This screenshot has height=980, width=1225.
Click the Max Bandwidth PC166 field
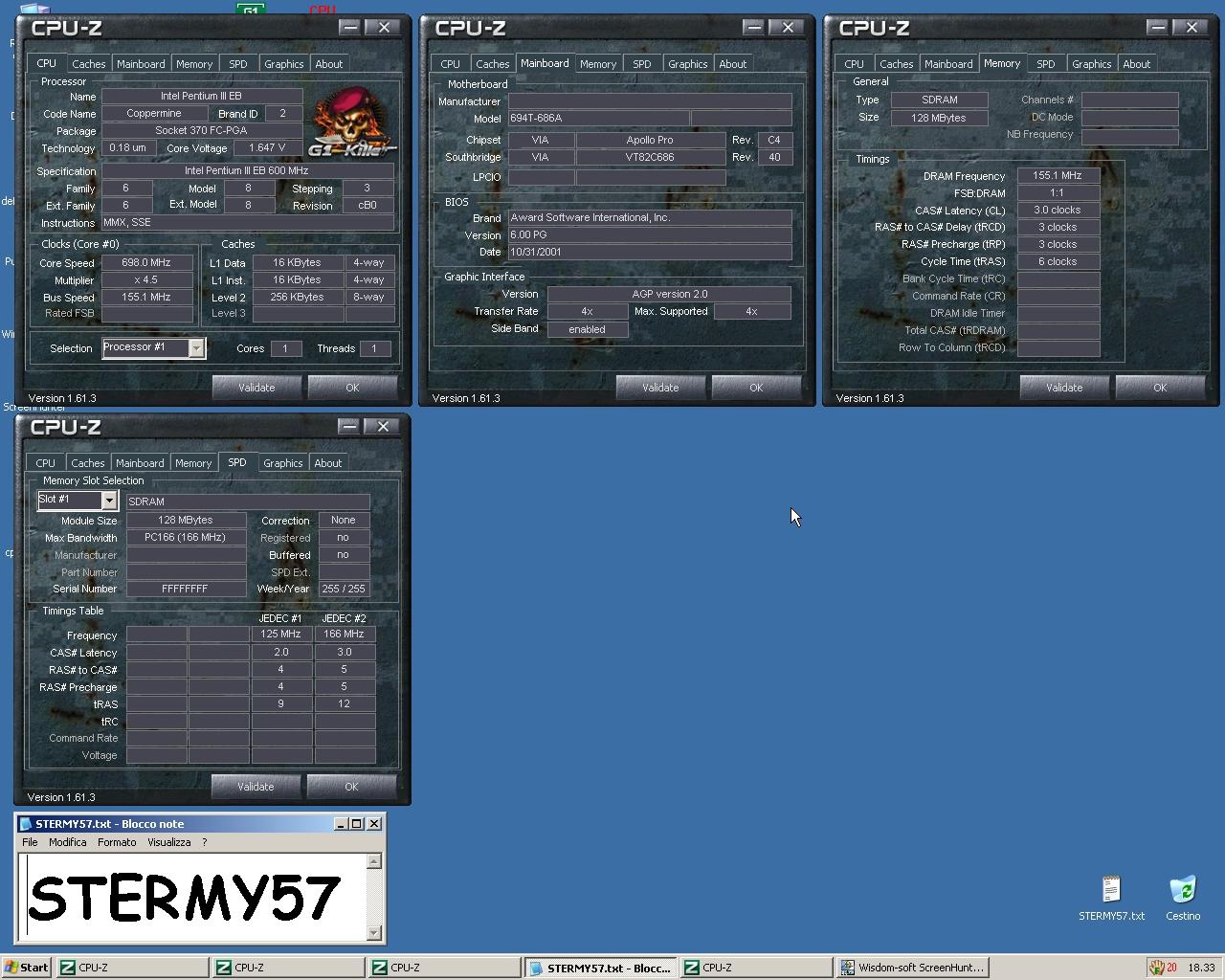[185, 538]
